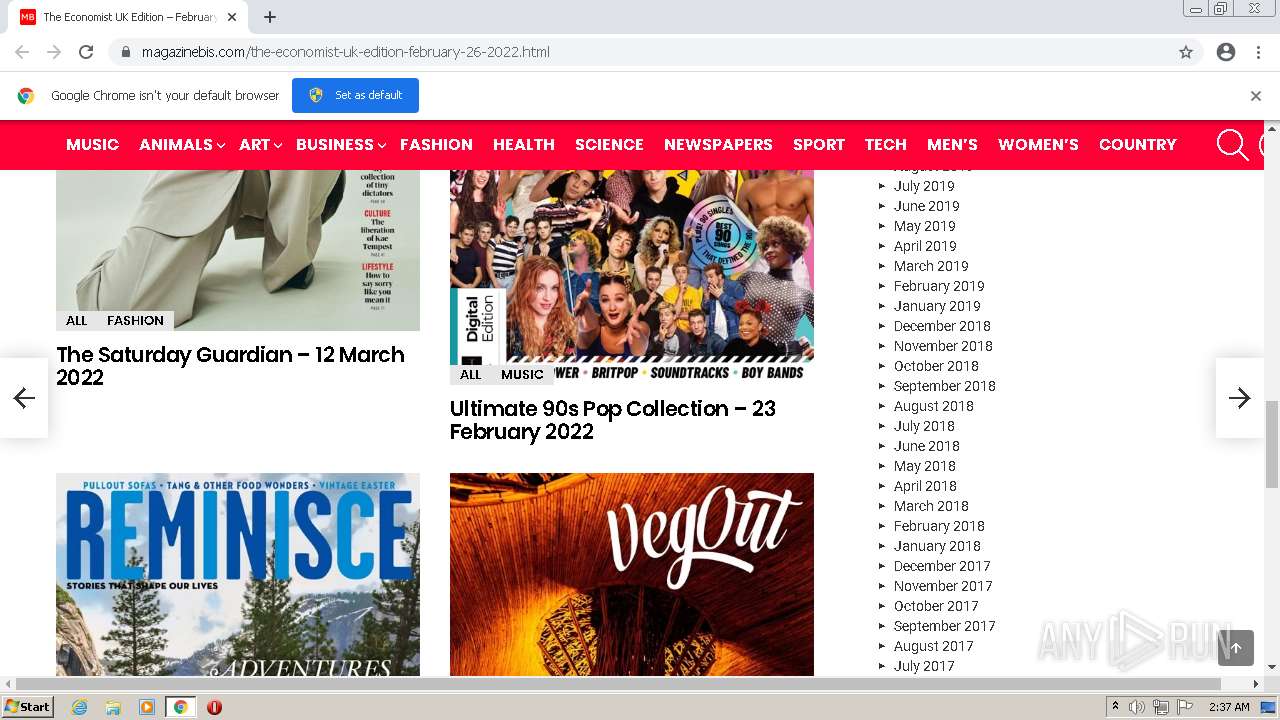Screen dimensions: 1280x720
Task: Click the FASHION tag under Saturday Guardian
Action: coord(135,321)
